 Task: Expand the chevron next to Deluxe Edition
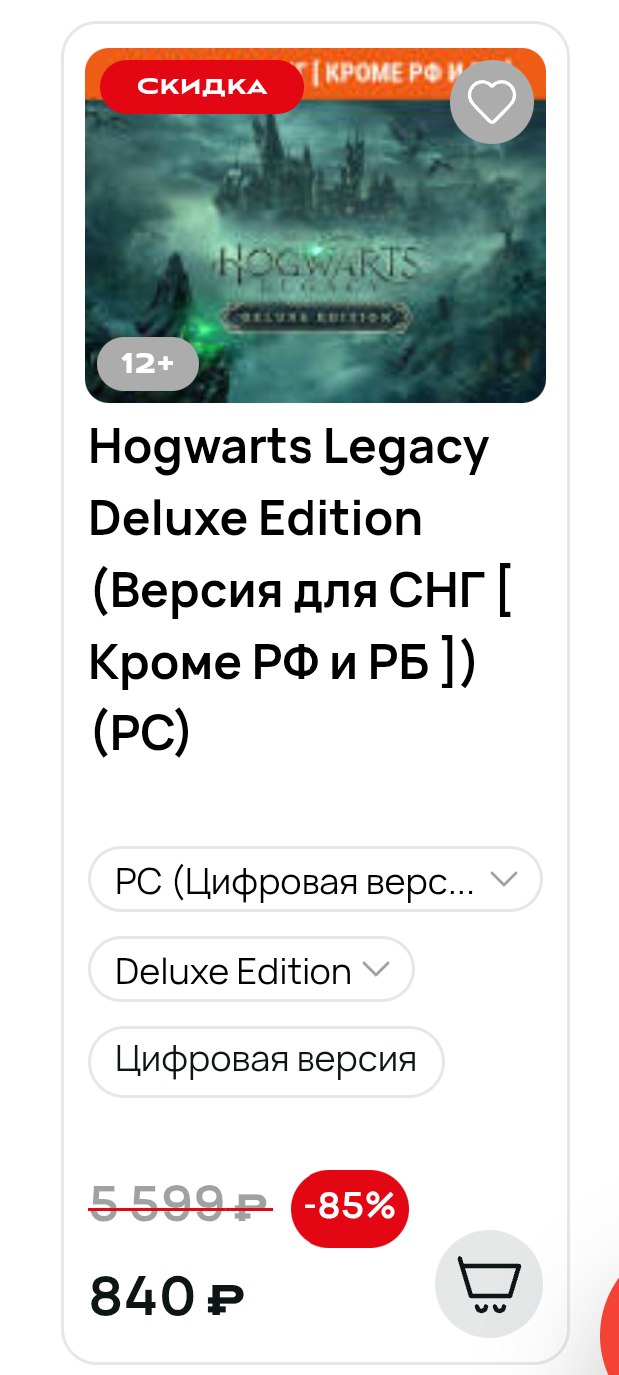tap(375, 970)
